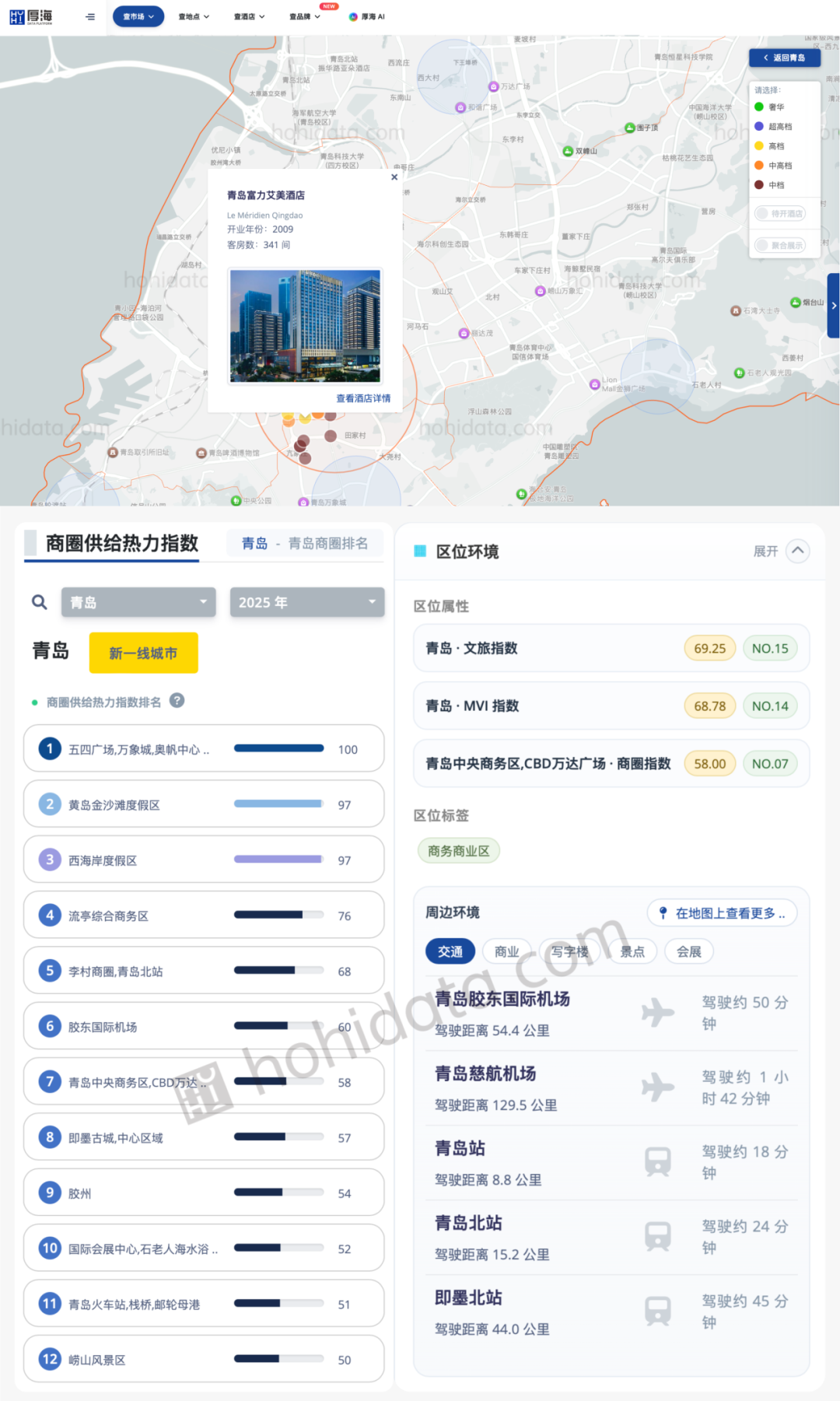This screenshot has height=1401, width=840.
Task: Click the 丽达茂 mall marker
Action: pos(464,333)
